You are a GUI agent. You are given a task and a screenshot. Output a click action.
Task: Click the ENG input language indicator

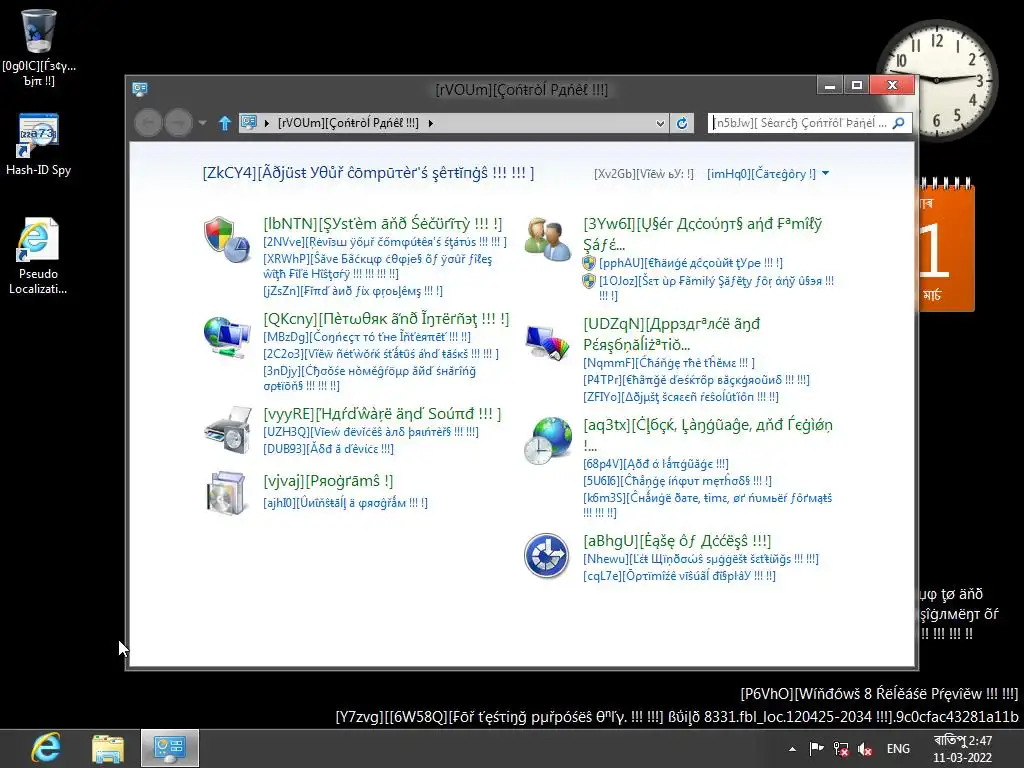[899, 749]
